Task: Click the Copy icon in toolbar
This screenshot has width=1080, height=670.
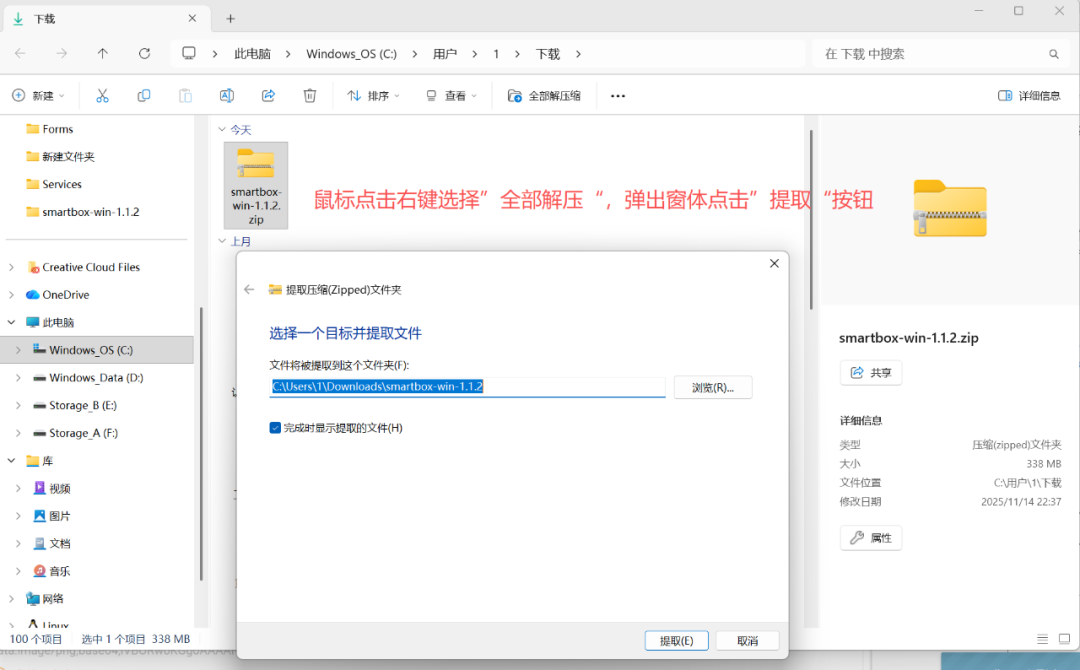Action: (x=143, y=96)
